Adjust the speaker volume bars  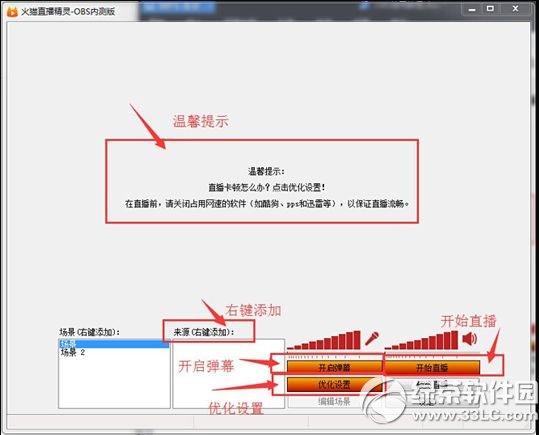[421, 340]
